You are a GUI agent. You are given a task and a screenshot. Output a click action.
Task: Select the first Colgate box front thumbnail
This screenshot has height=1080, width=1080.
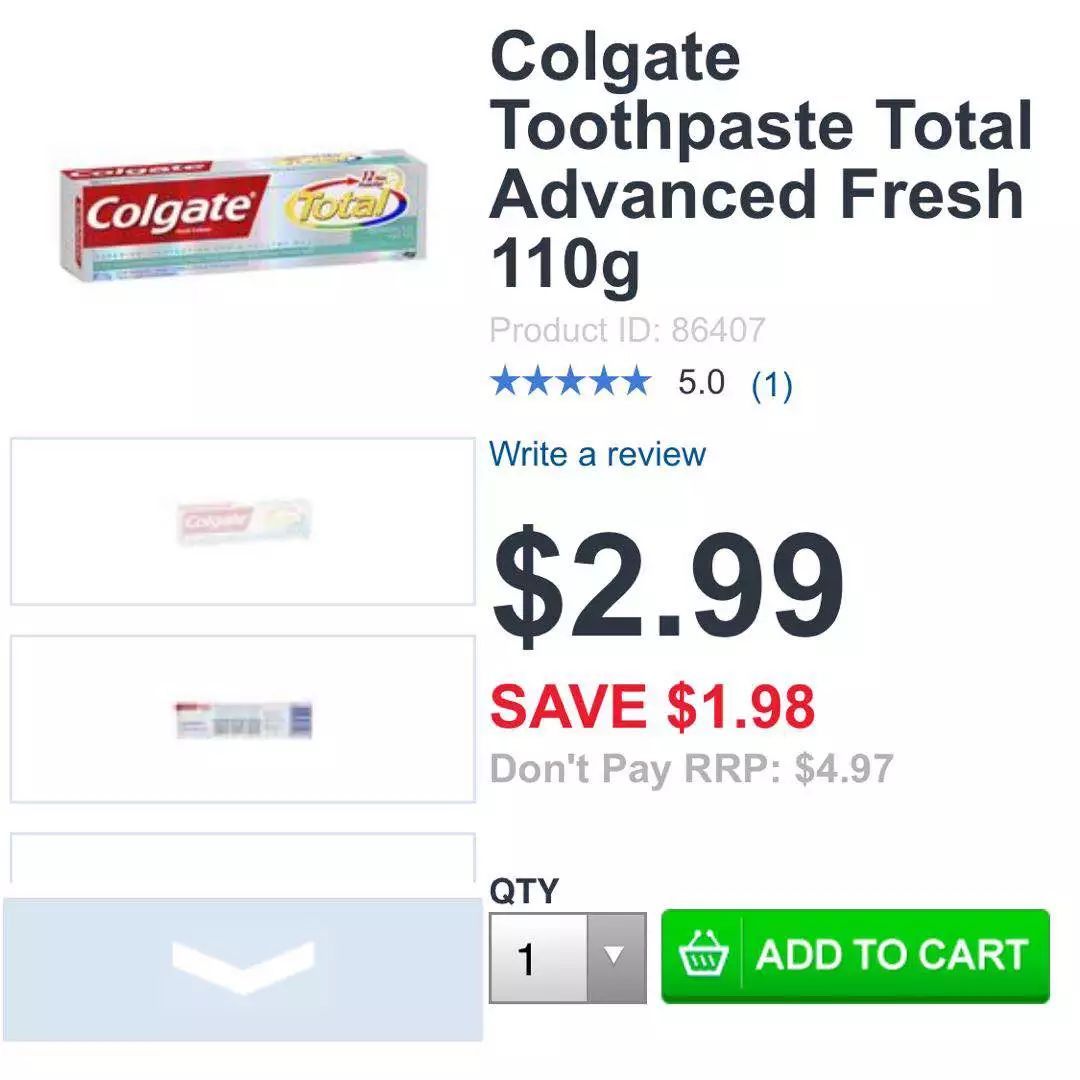coord(242,521)
